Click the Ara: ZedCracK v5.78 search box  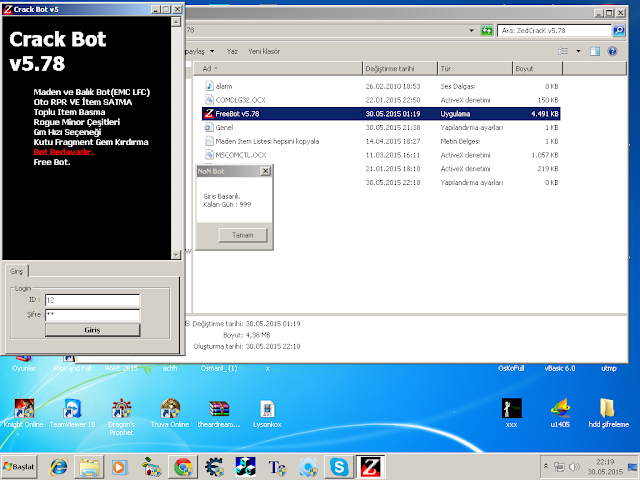click(x=554, y=30)
